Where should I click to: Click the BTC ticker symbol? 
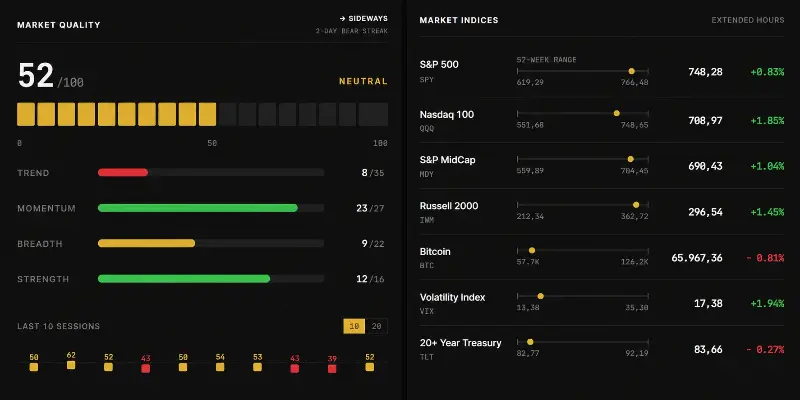[x=427, y=265]
